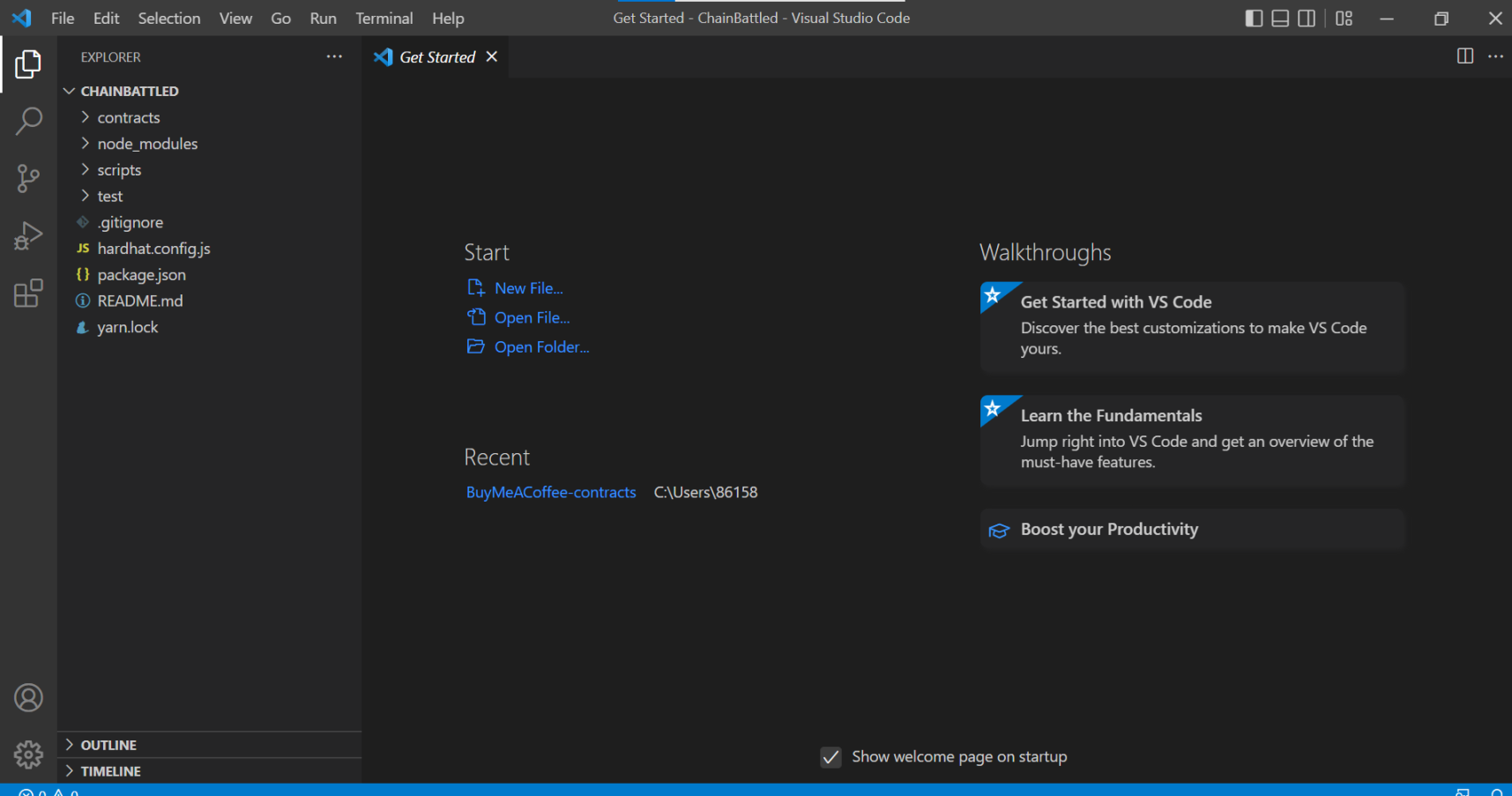Open the Search view in activity bar
Image resolution: width=1512 pixels, height=796 pixels.
pyautogui.click(x=28, y=122)
